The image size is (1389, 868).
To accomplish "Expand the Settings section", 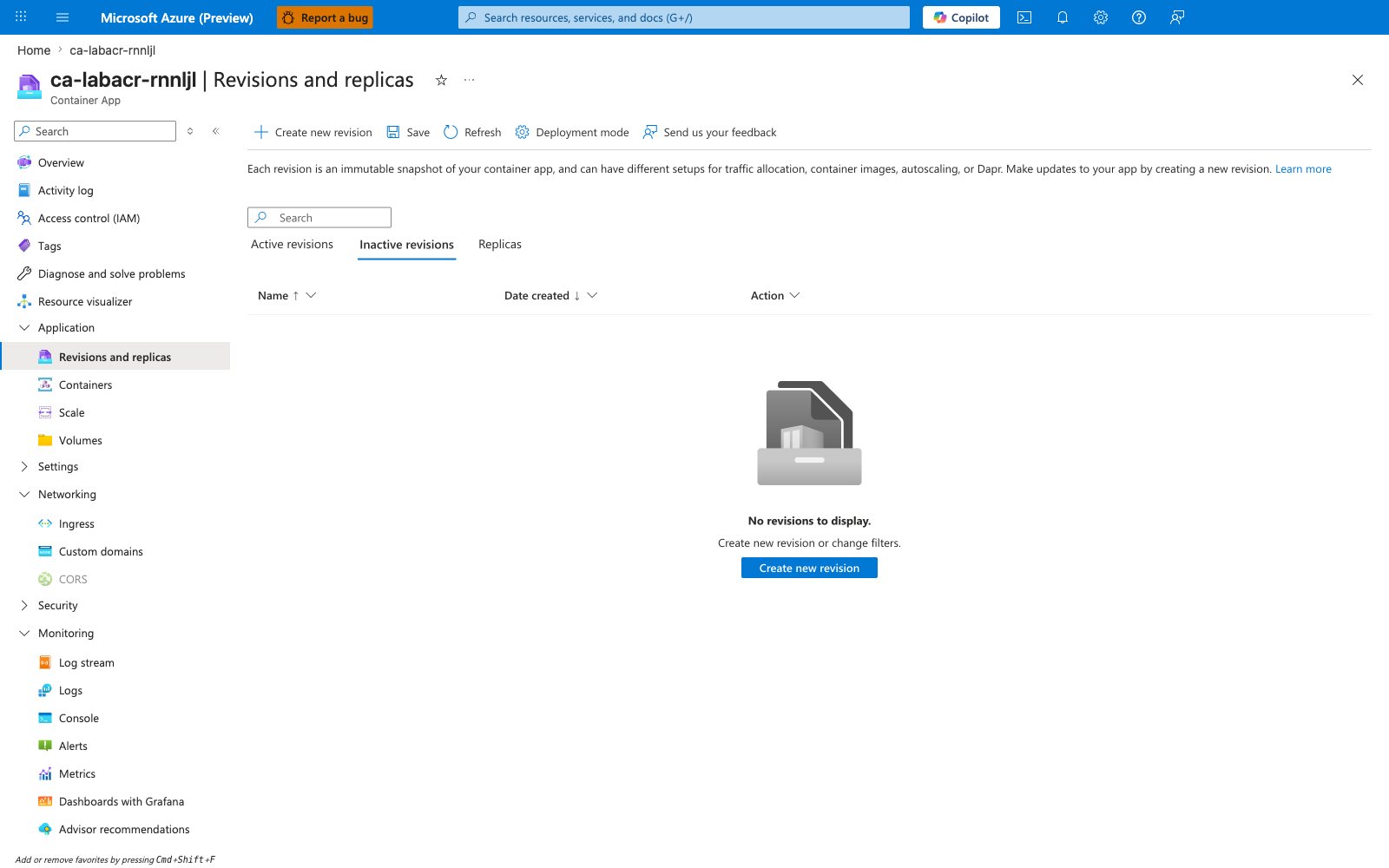I will pyautogui.click(x=24, y=466).
